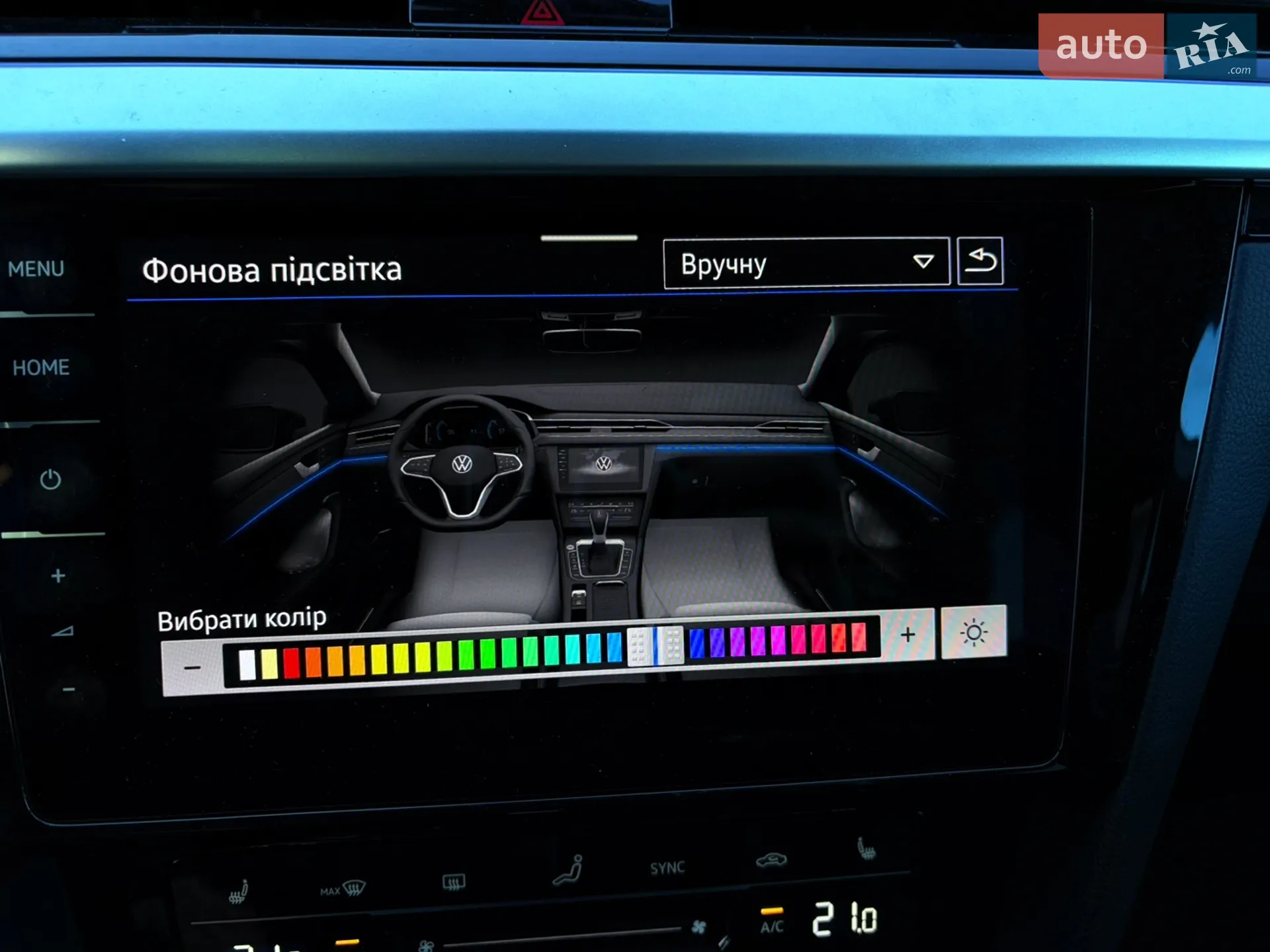Tap the volume plus icon
Image resolution: width=1270 pixels, height=952 pixels.
coord(58,576)
